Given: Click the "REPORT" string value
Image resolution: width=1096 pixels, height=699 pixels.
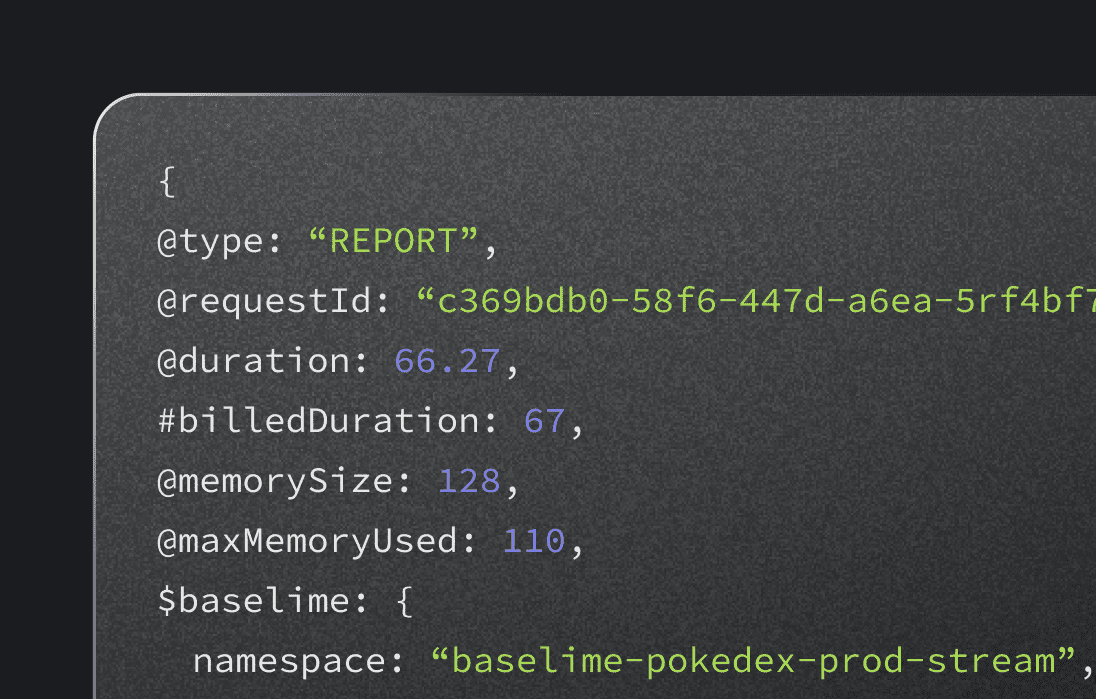Looking at the screenshot, I should (x=392, y=242).
